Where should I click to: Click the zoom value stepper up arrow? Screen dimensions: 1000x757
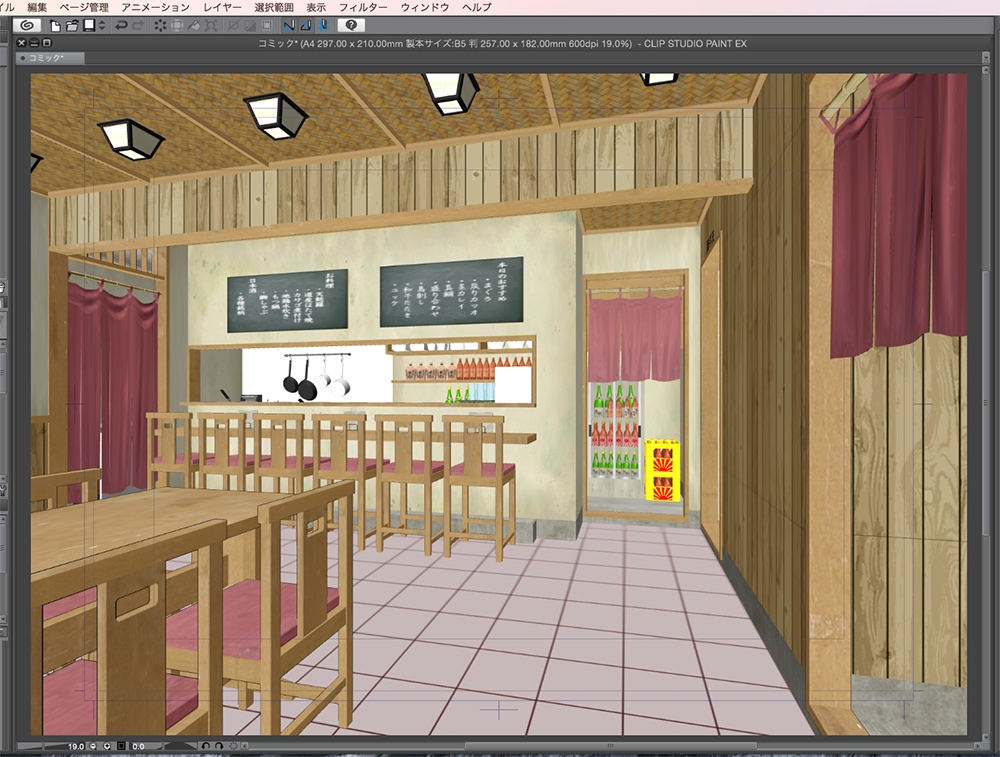tap(107, 746)
